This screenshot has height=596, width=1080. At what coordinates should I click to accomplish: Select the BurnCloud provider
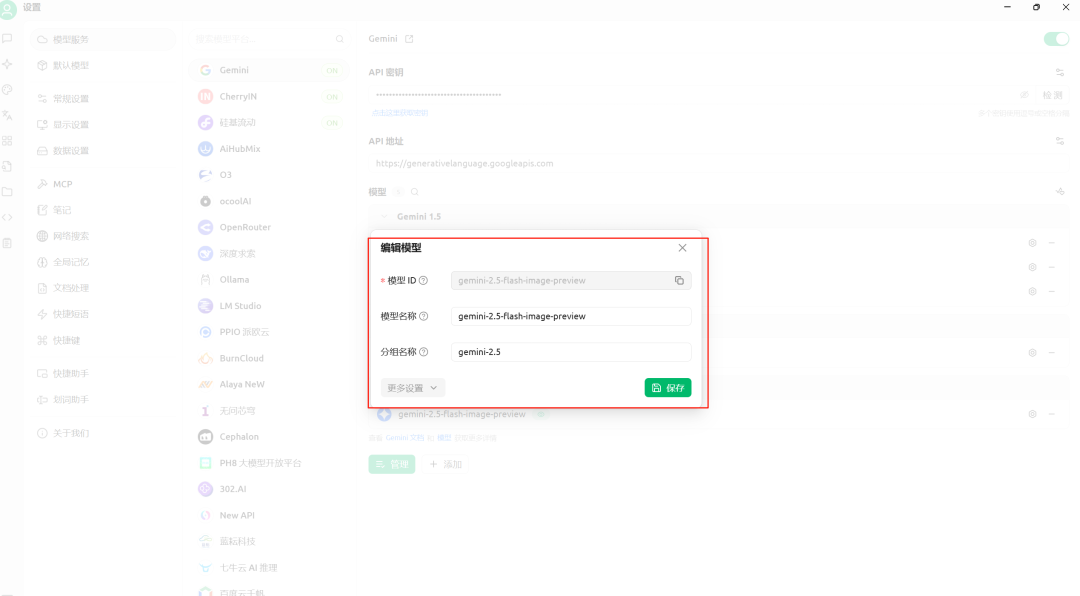269,358
